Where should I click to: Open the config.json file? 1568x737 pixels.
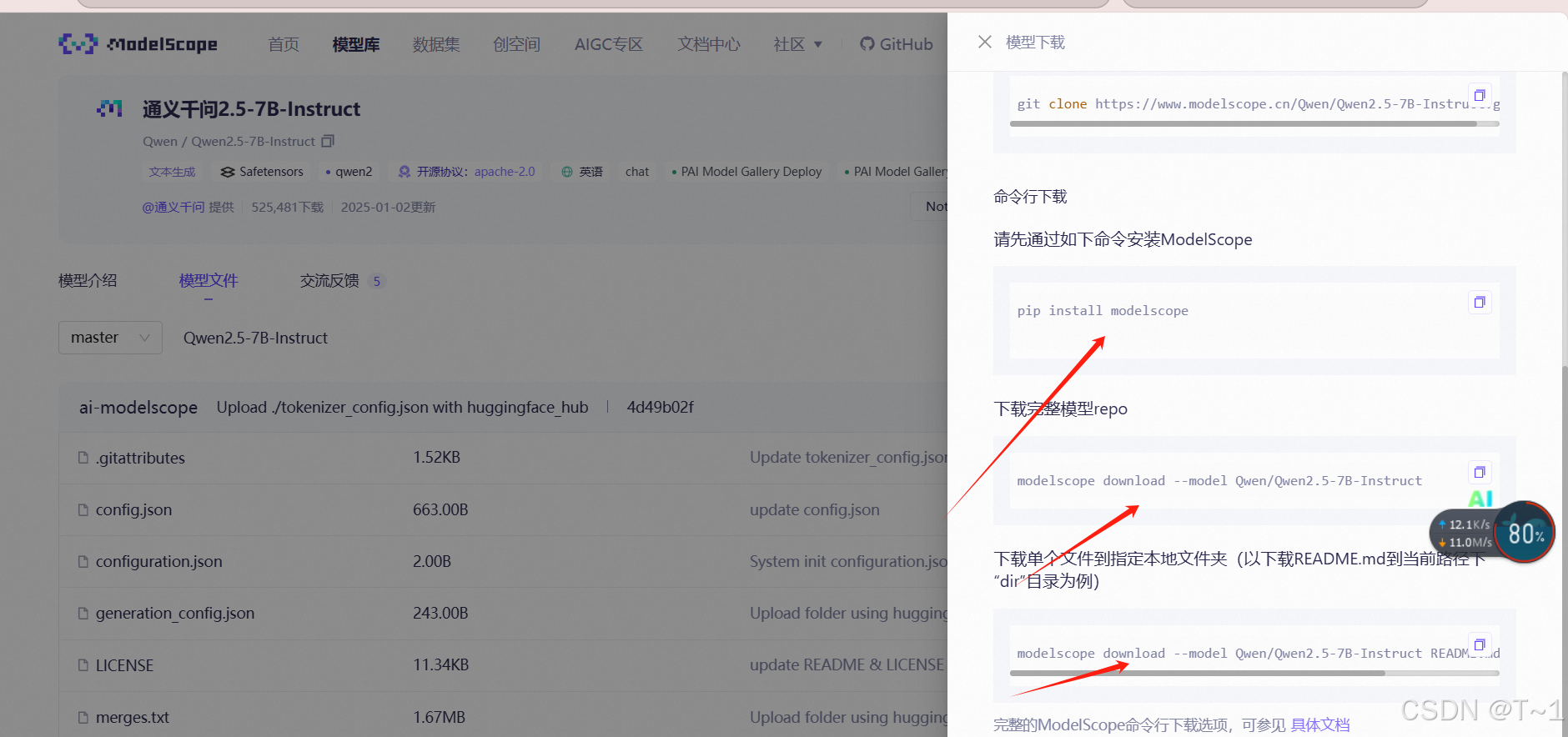tap(133, 509)
